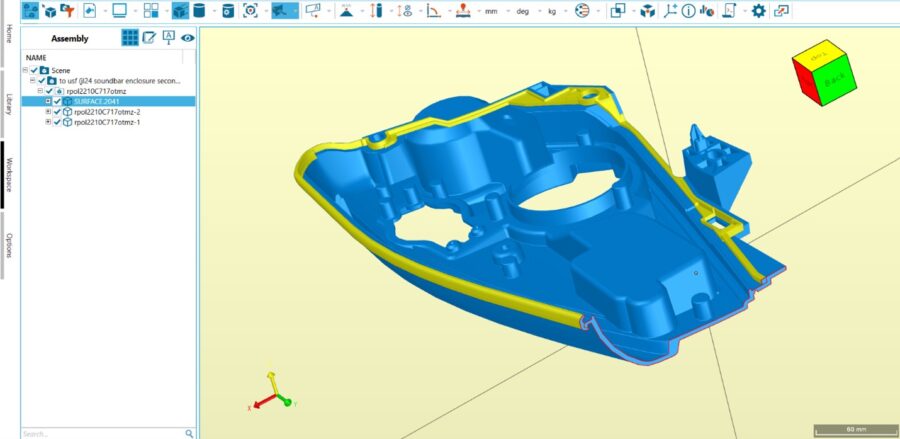
Task: Click the focus target icon in the toolbar
Action: pos(250,11)
